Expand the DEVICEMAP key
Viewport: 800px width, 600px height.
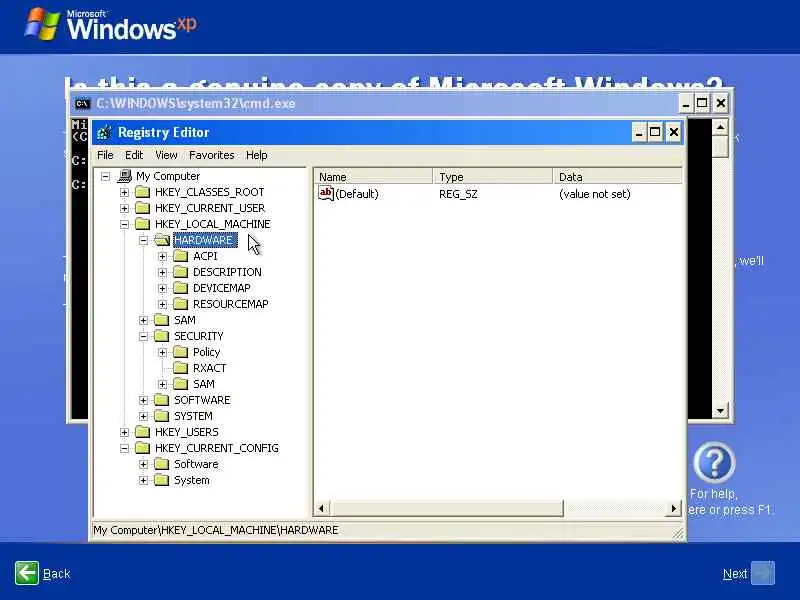pyautogui.click(x=162, y=288)
